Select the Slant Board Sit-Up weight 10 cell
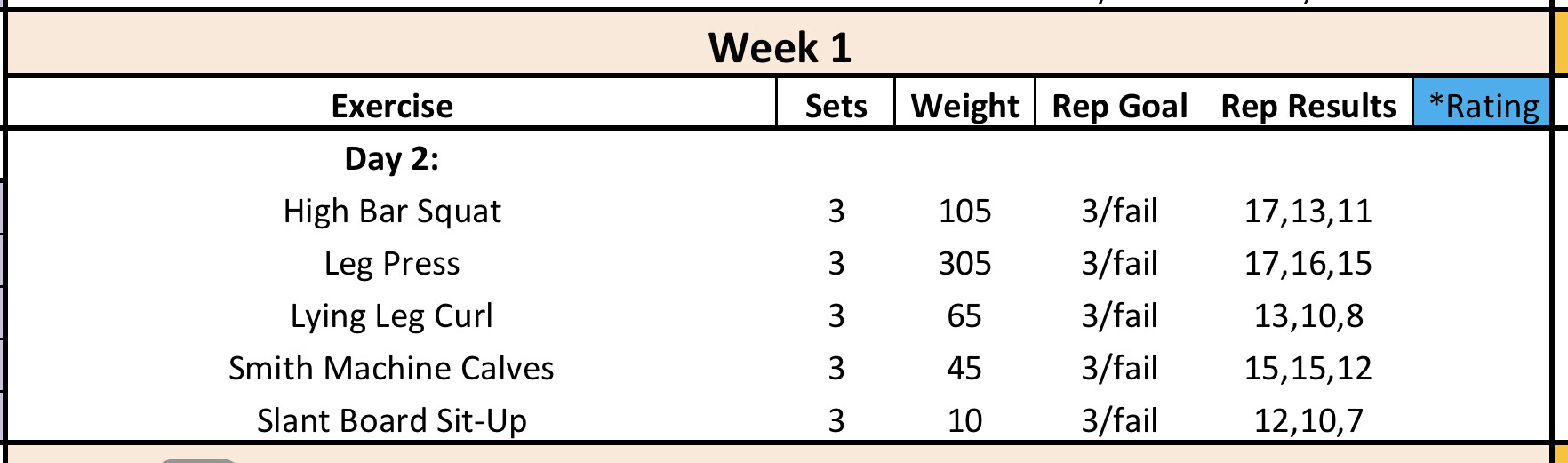This screenshot has width=1568, height=463. coord(964,420)
